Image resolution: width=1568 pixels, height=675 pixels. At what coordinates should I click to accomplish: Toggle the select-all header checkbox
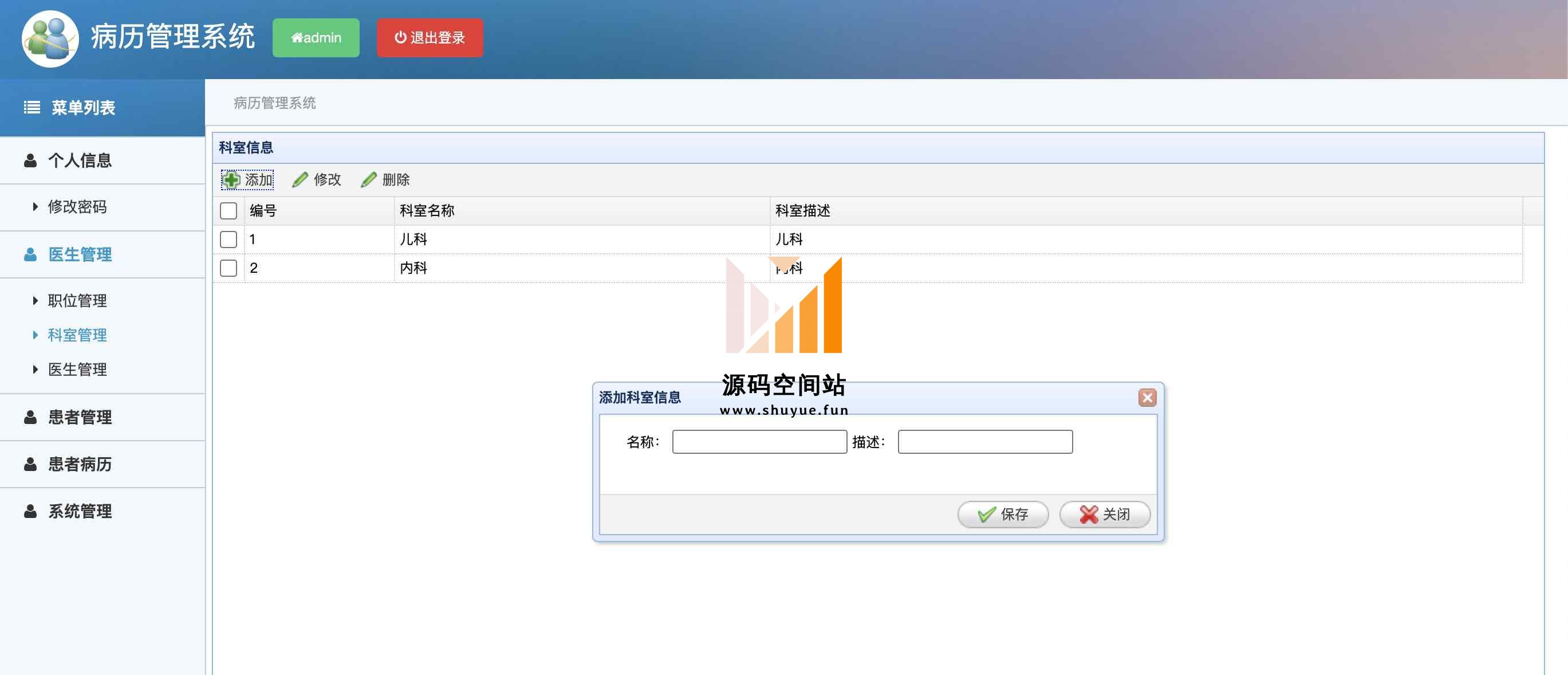228,211
